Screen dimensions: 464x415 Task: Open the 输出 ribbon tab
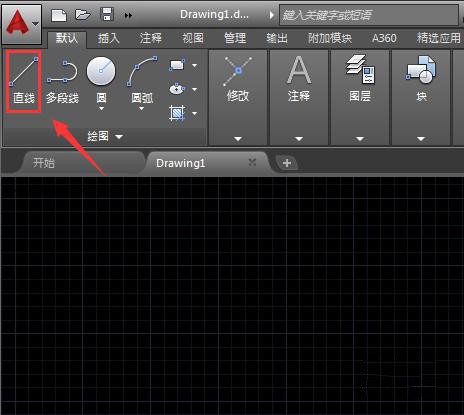tap(277, 38)
